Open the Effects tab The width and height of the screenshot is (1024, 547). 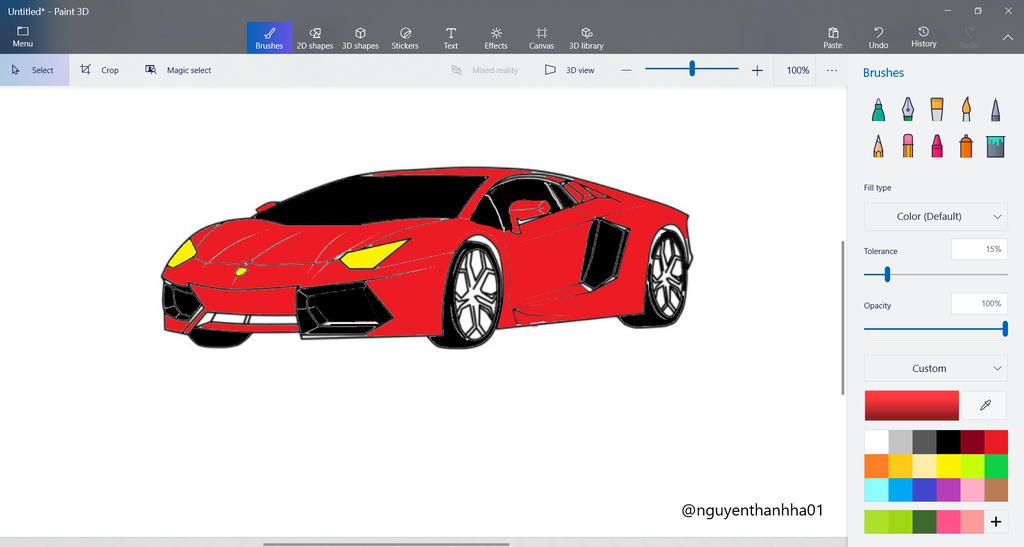(x=496, y=38)
